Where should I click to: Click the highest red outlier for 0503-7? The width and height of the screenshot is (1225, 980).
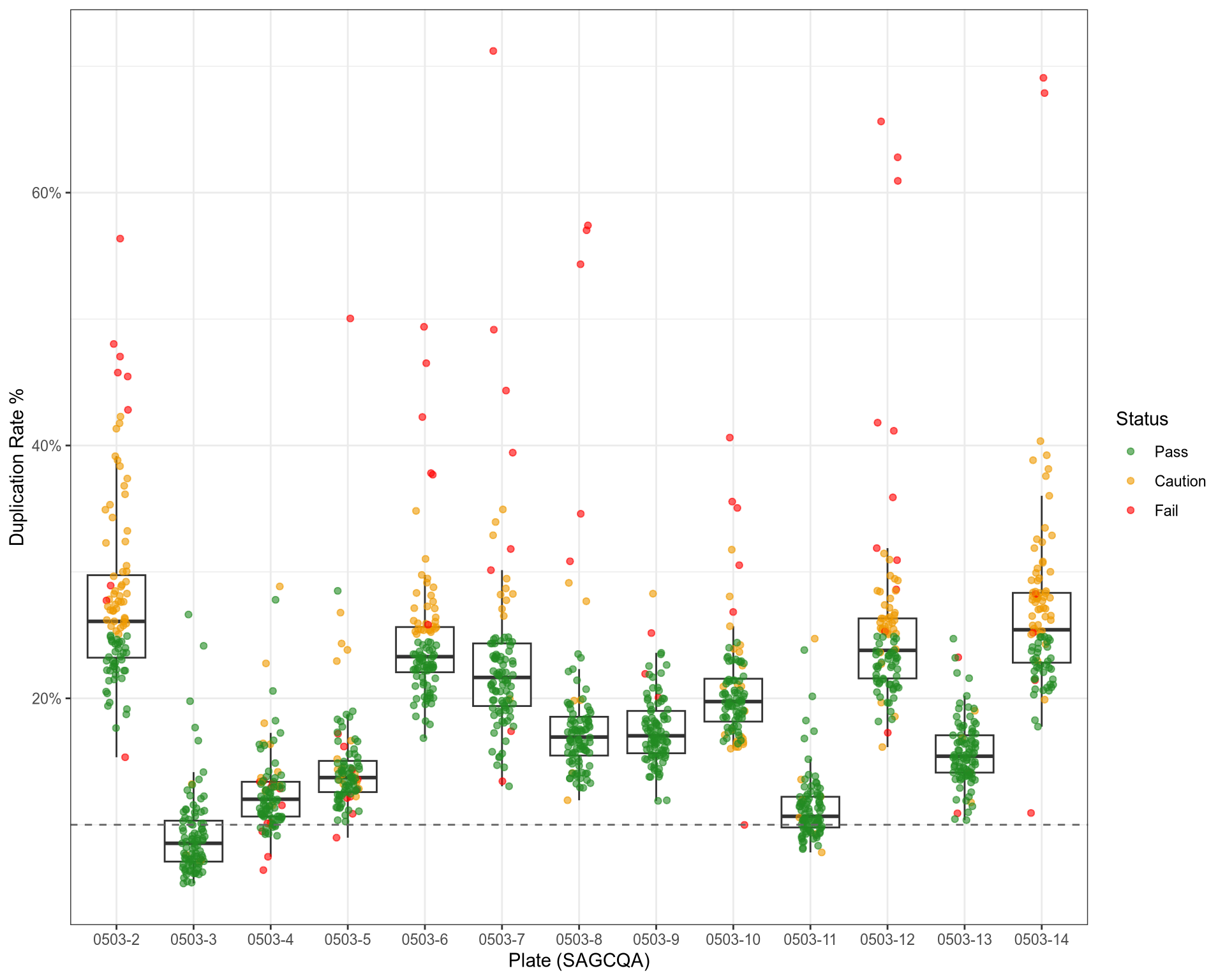click(493, 51)
